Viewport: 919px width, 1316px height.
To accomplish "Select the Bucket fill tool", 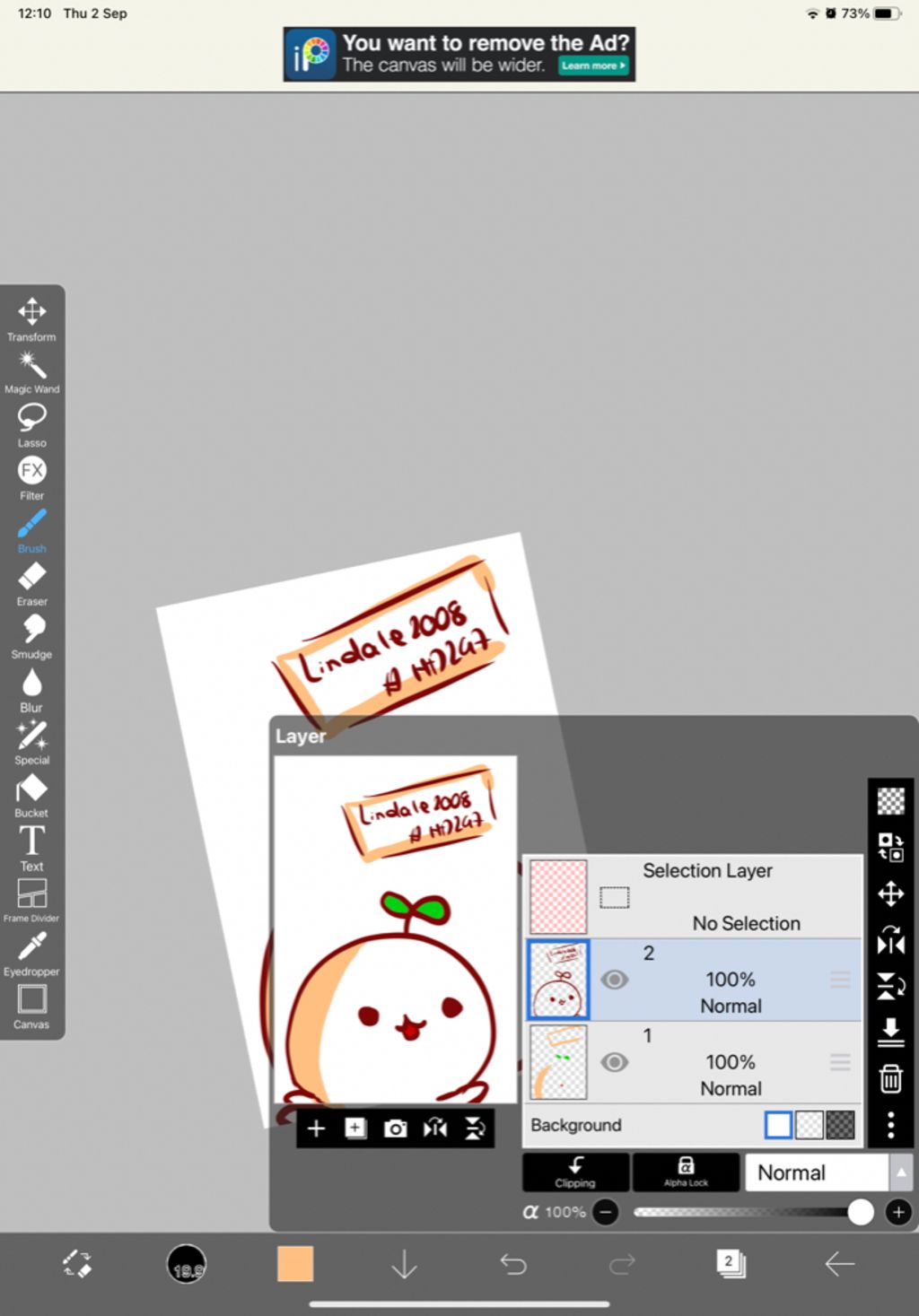I will [x=32, y=795].
